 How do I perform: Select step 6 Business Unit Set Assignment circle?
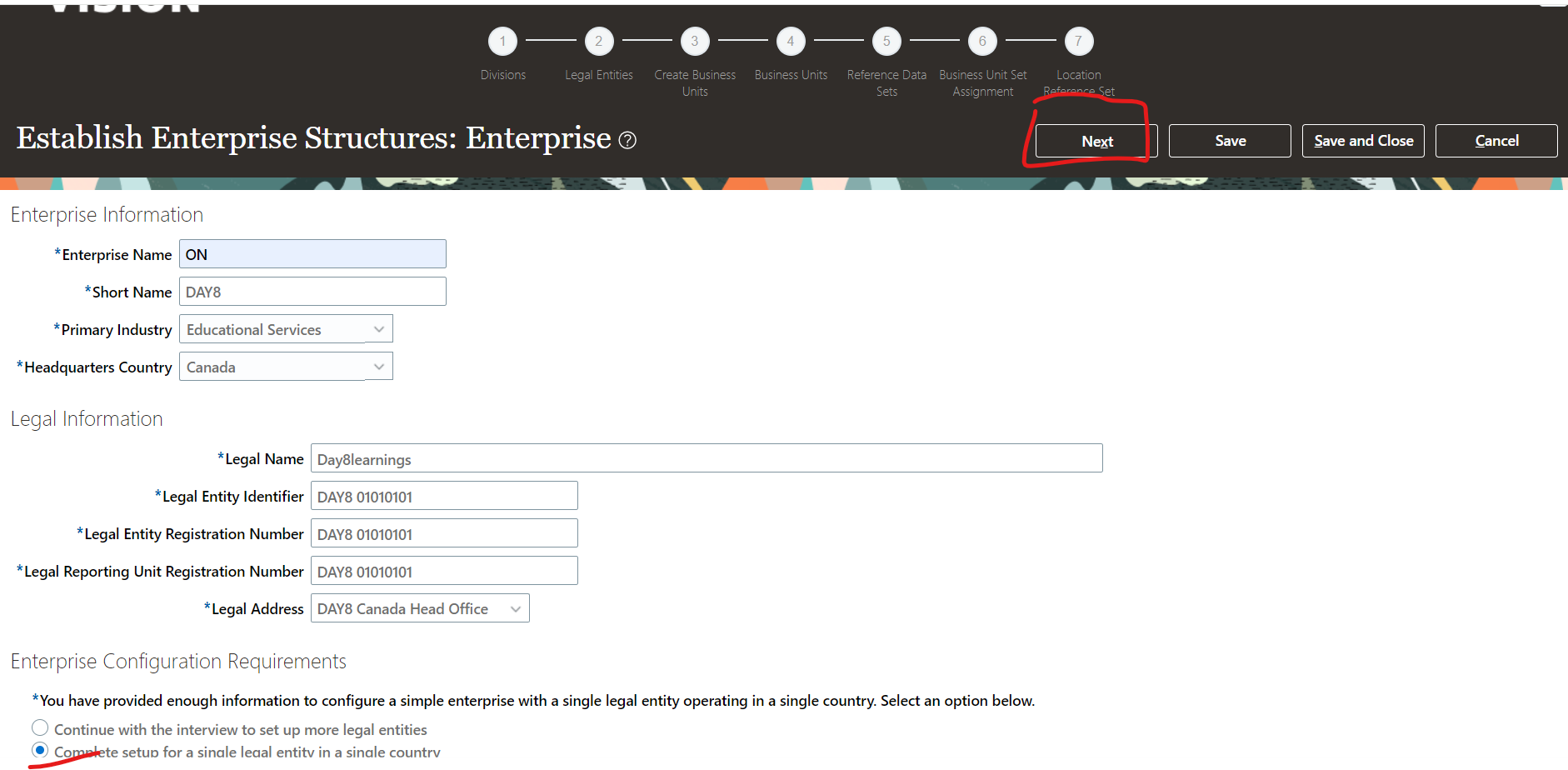pyautogui.click(x=982, y=41)
